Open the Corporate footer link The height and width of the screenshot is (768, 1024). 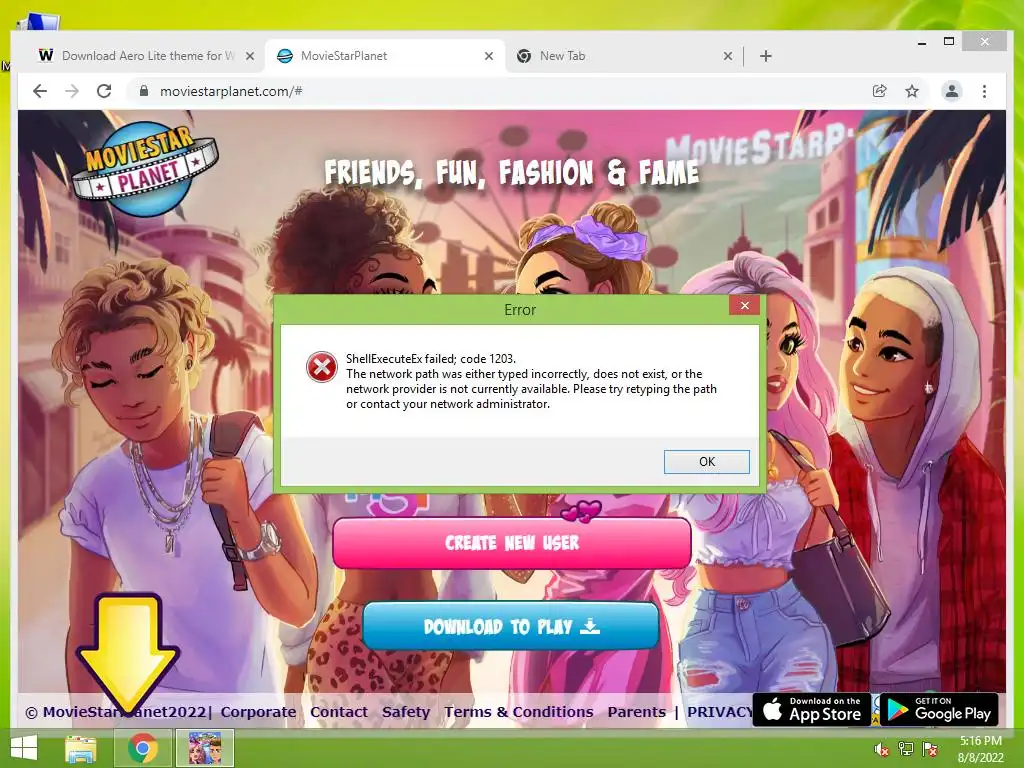coord(258,712)
